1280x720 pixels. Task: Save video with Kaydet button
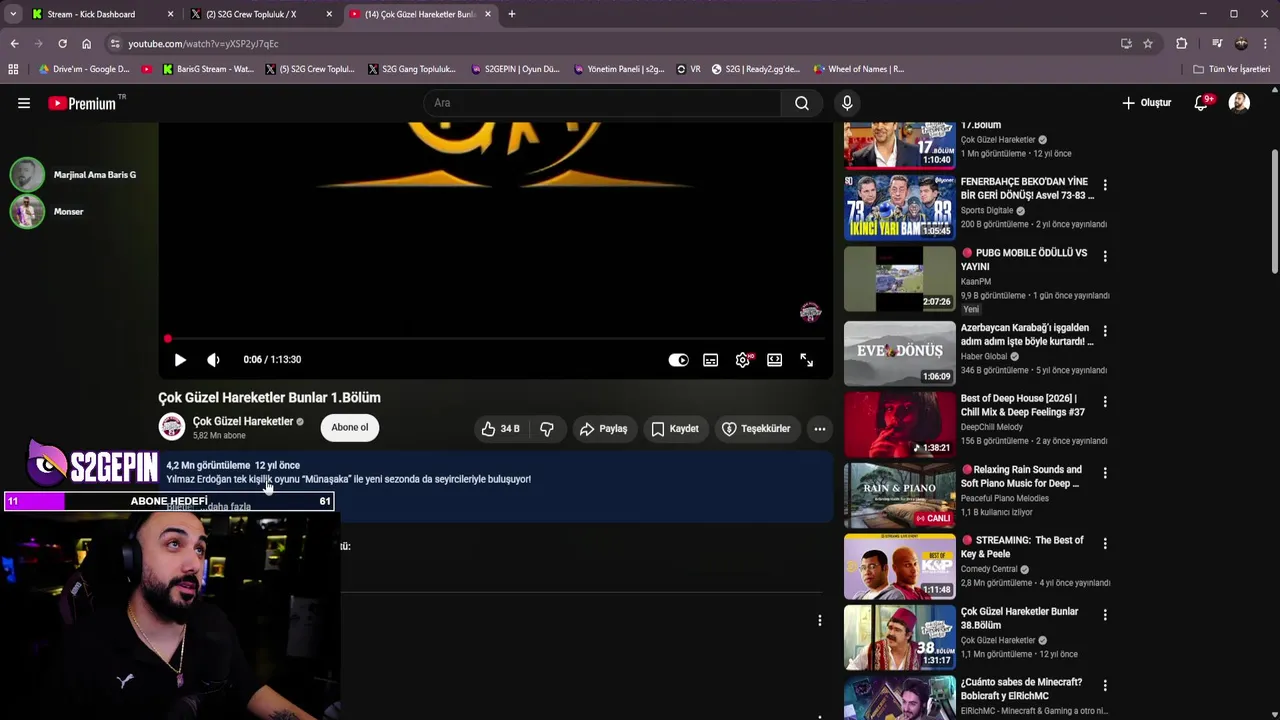675,429
